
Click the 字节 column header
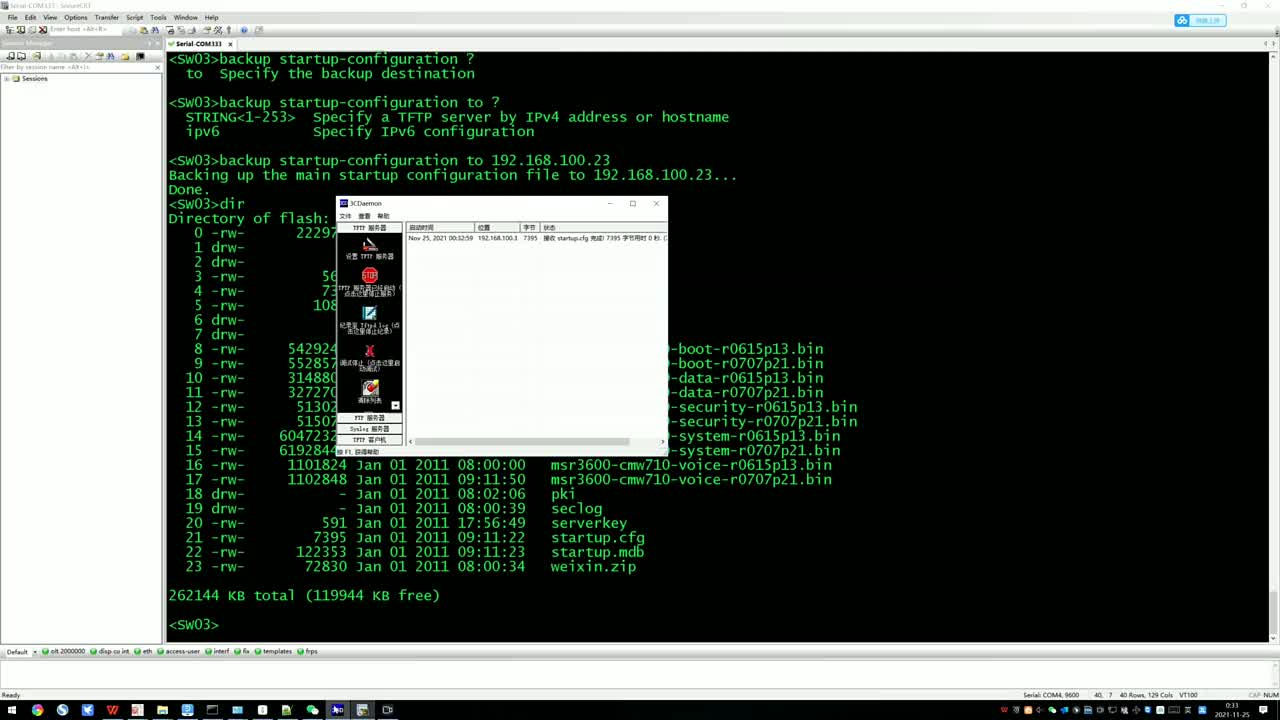click(x=530, y=228)
